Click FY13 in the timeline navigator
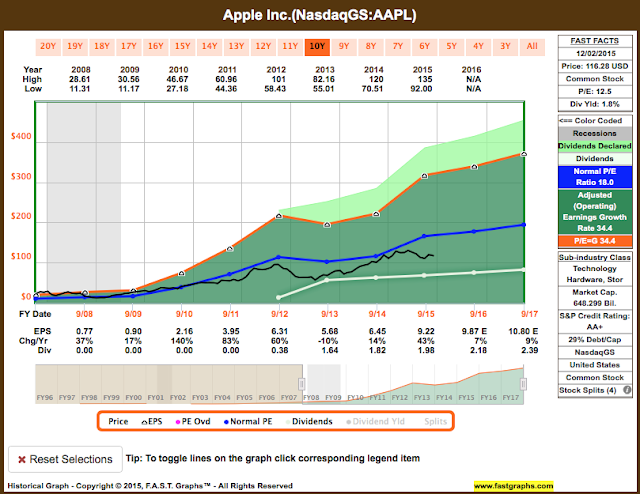 coord(422,397)
